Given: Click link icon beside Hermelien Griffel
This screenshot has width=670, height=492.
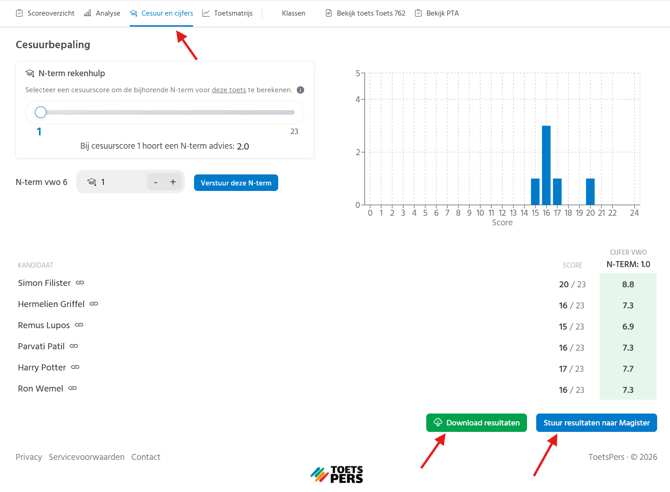Looking at the screenshot, I should 94,304.
